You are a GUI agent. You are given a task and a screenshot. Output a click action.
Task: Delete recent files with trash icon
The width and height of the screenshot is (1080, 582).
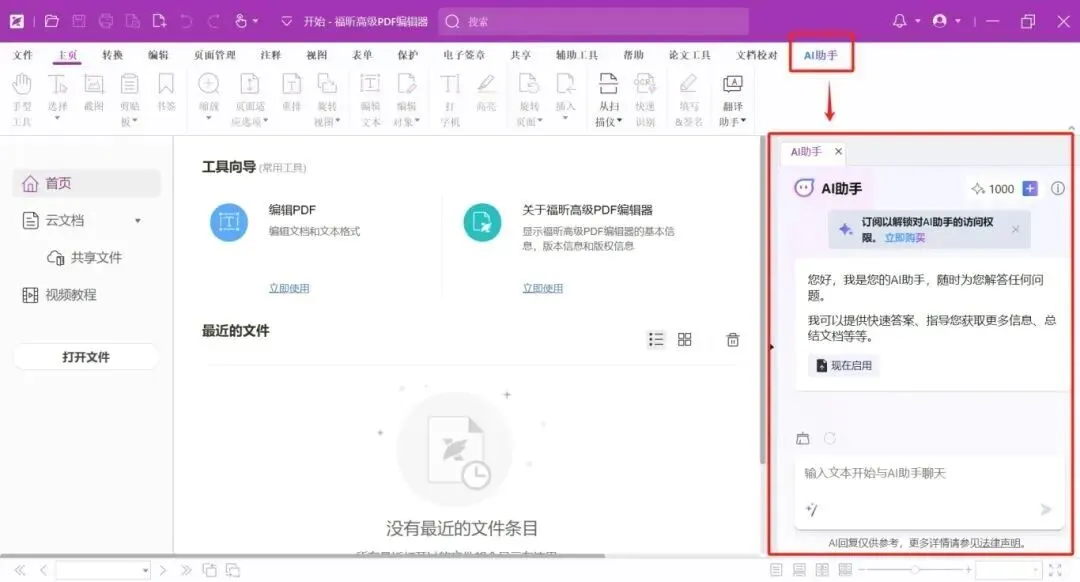pos(732,340)
